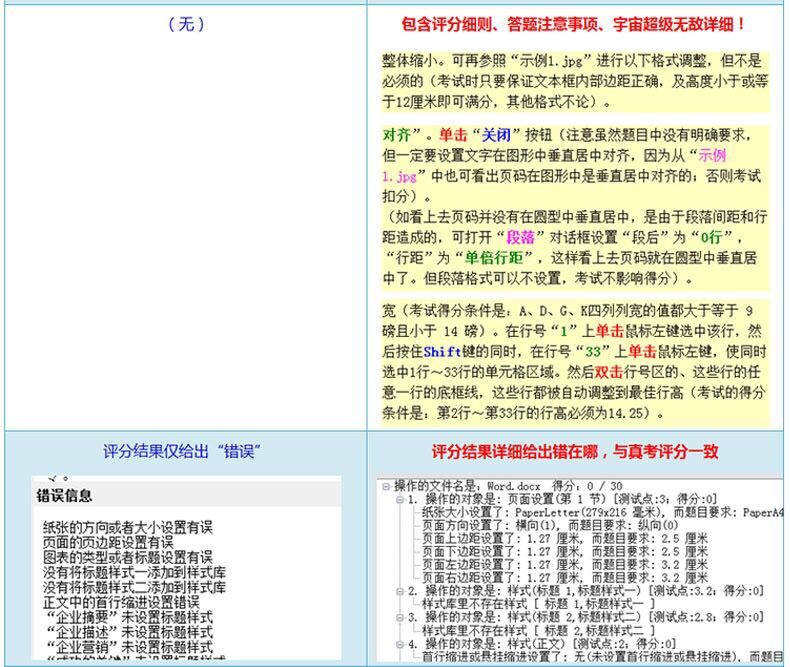790x667 pixels.
Task: Click the blue 'Shift' word in third note
Action: [442, 352]
